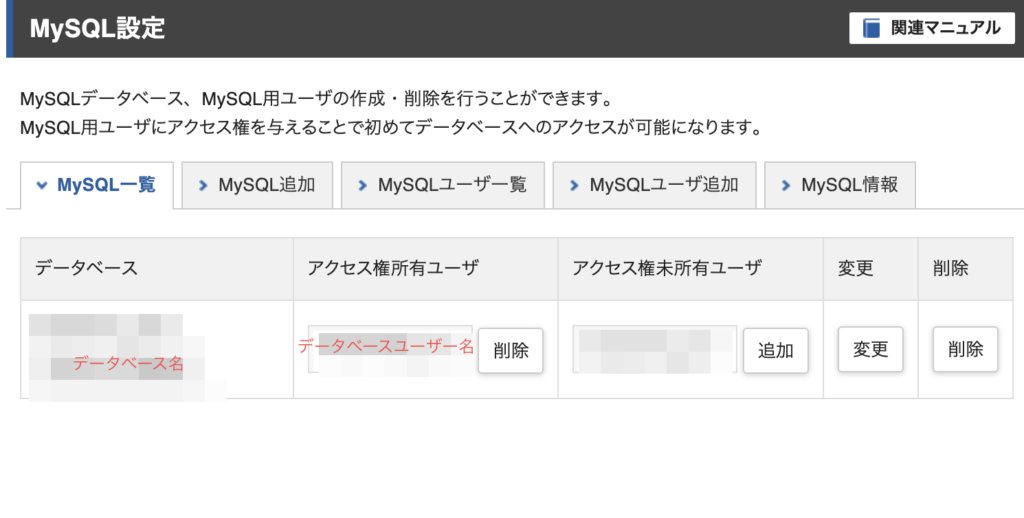Expand the アクセス権未所有ユーザ user dropdown

(654, 349)
